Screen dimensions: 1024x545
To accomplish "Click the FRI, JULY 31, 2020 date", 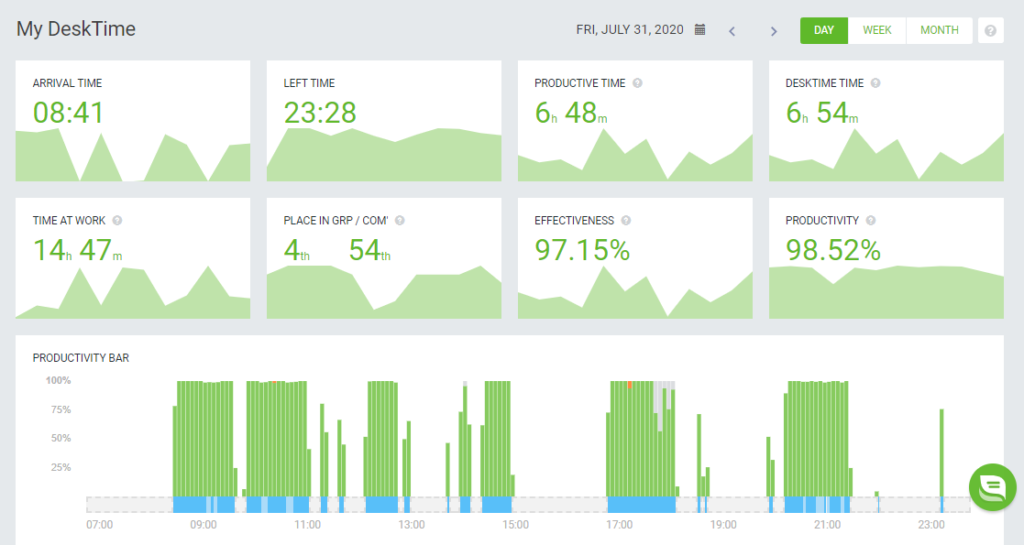I will [630, 30].
